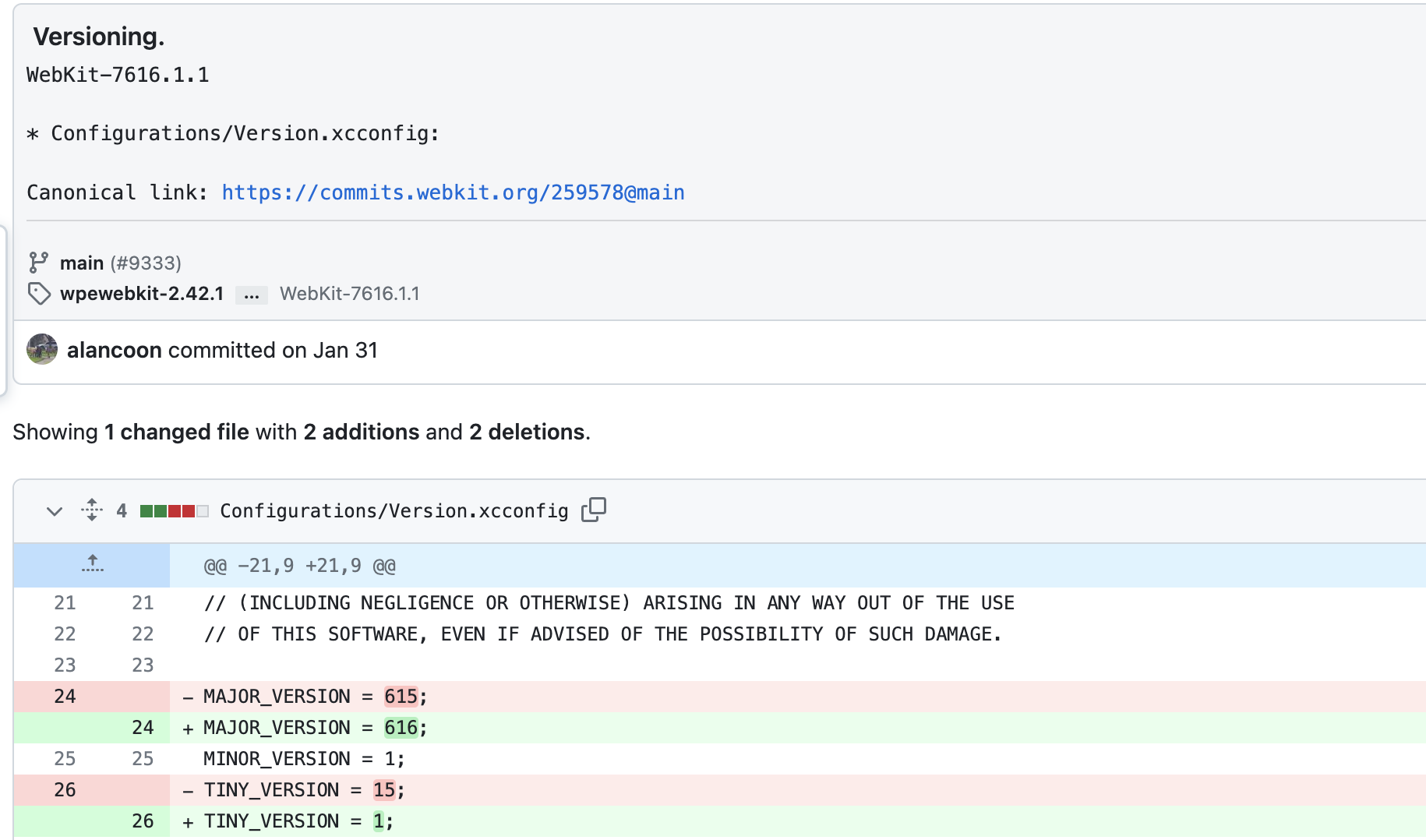Click the git branch icon

39,263
